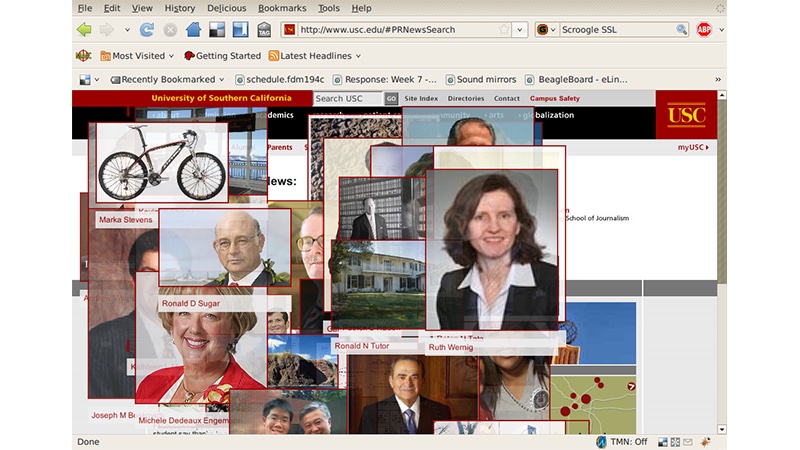Focus the URL address field
800x450 pixels.
398,30
